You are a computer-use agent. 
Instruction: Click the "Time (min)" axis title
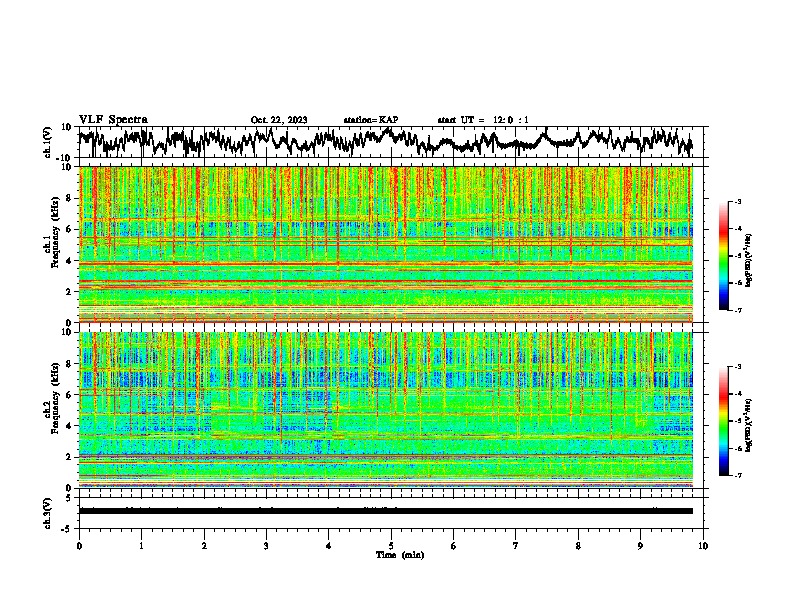click(400, 555)
